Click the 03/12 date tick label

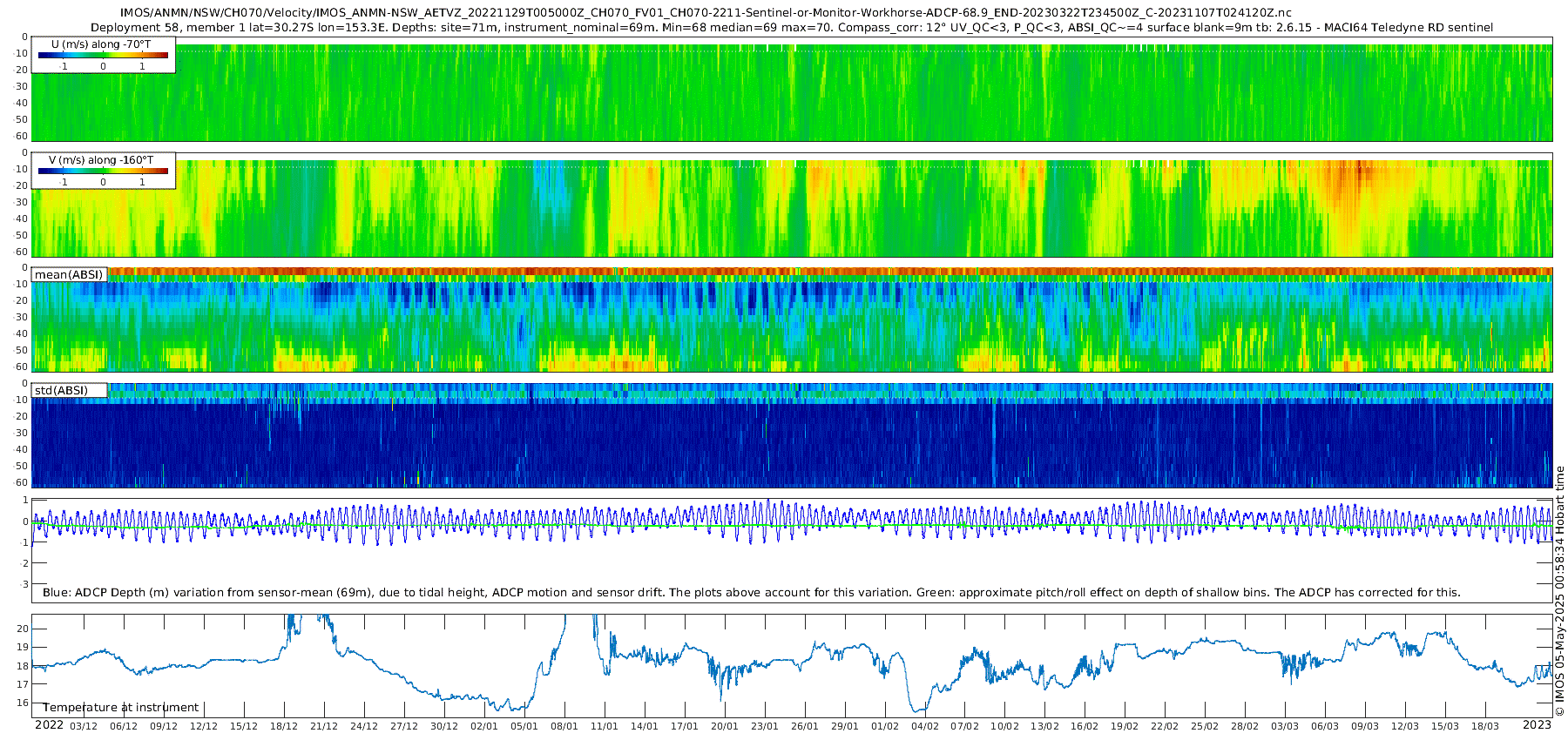click(84, 726)
